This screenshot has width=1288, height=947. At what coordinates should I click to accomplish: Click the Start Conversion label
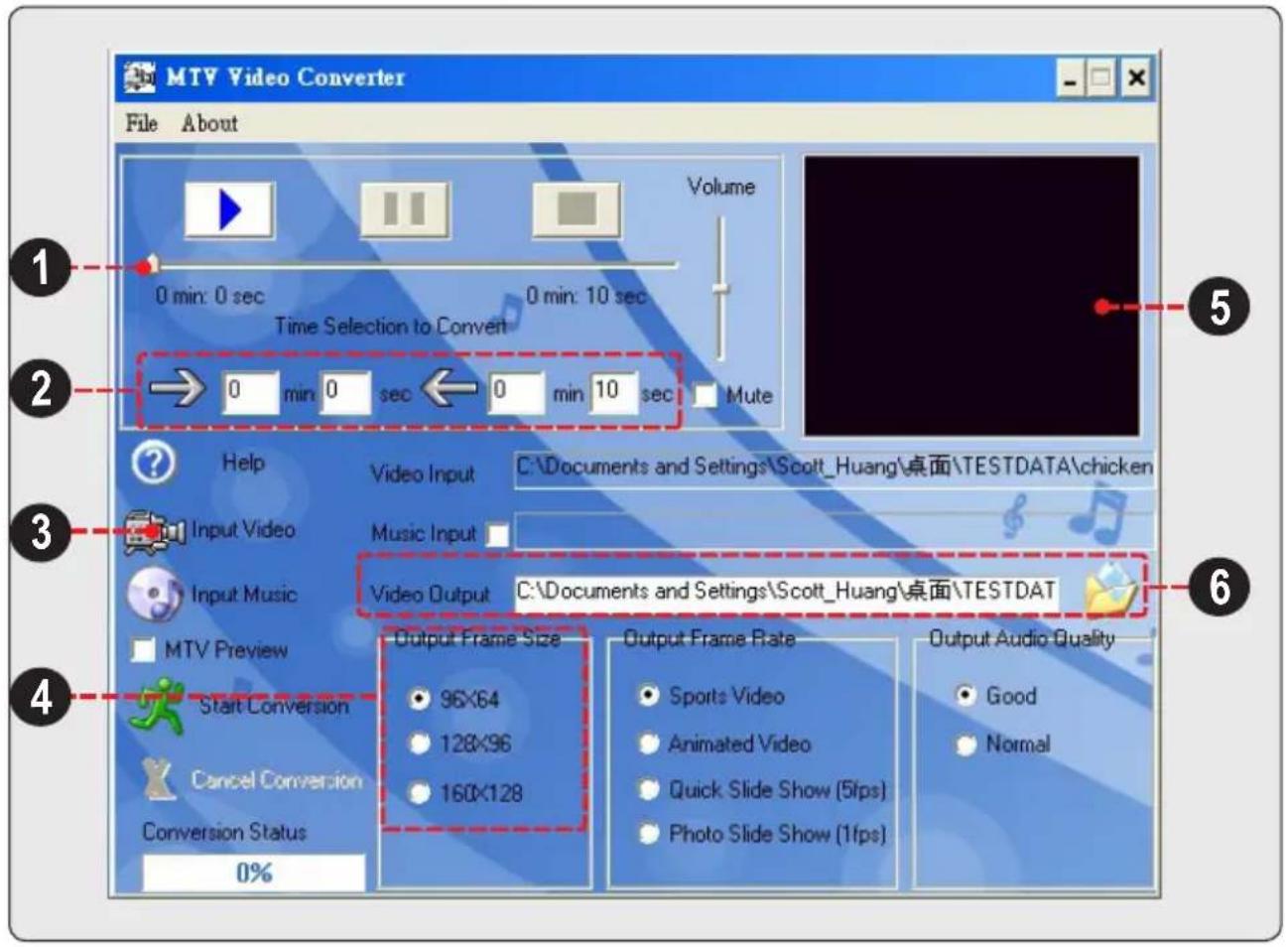(x=274, y=706)
